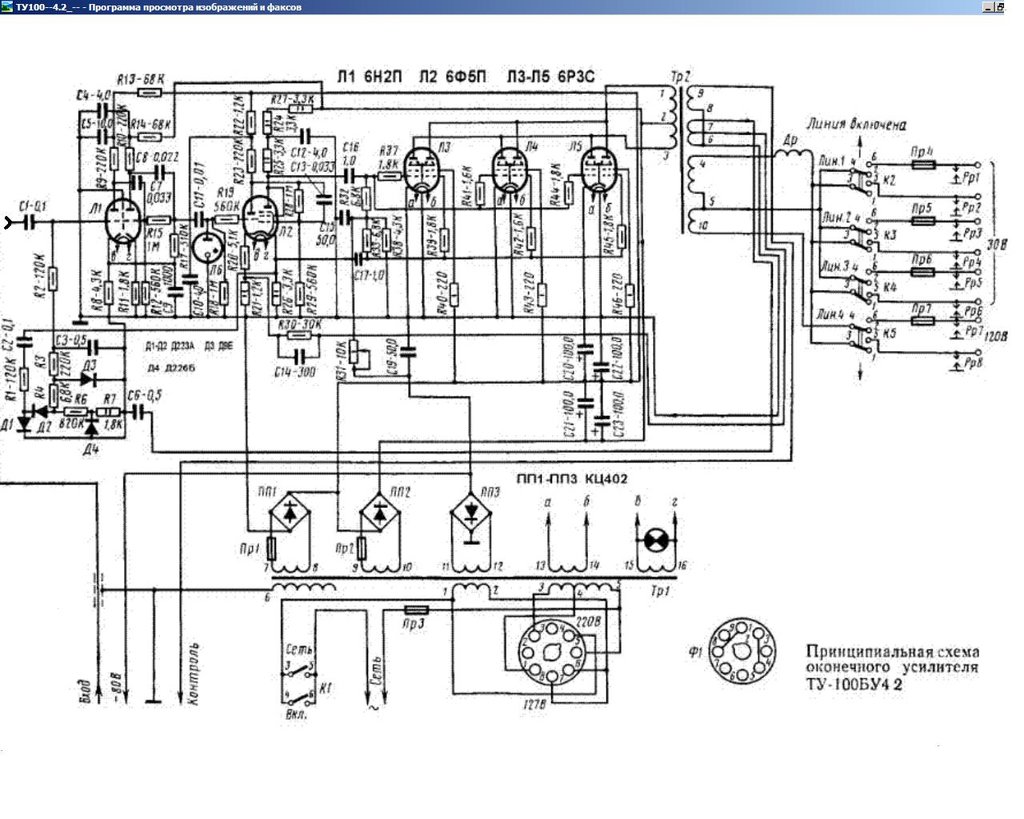Image resolution: width=1024 pixels, height=819 pixels.
Task: Click the 'Тр2' output transformer label
Action: (x=680, y=78)
